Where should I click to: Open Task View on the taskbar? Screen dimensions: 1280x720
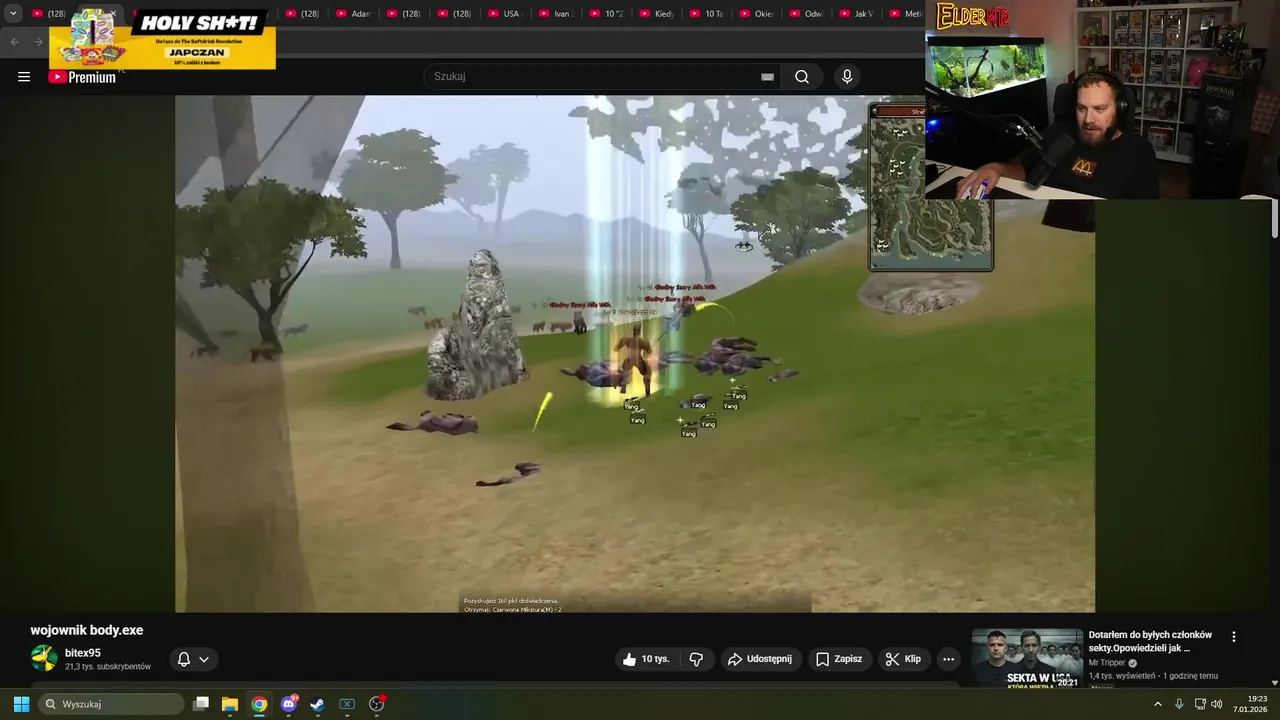[201, 704]
